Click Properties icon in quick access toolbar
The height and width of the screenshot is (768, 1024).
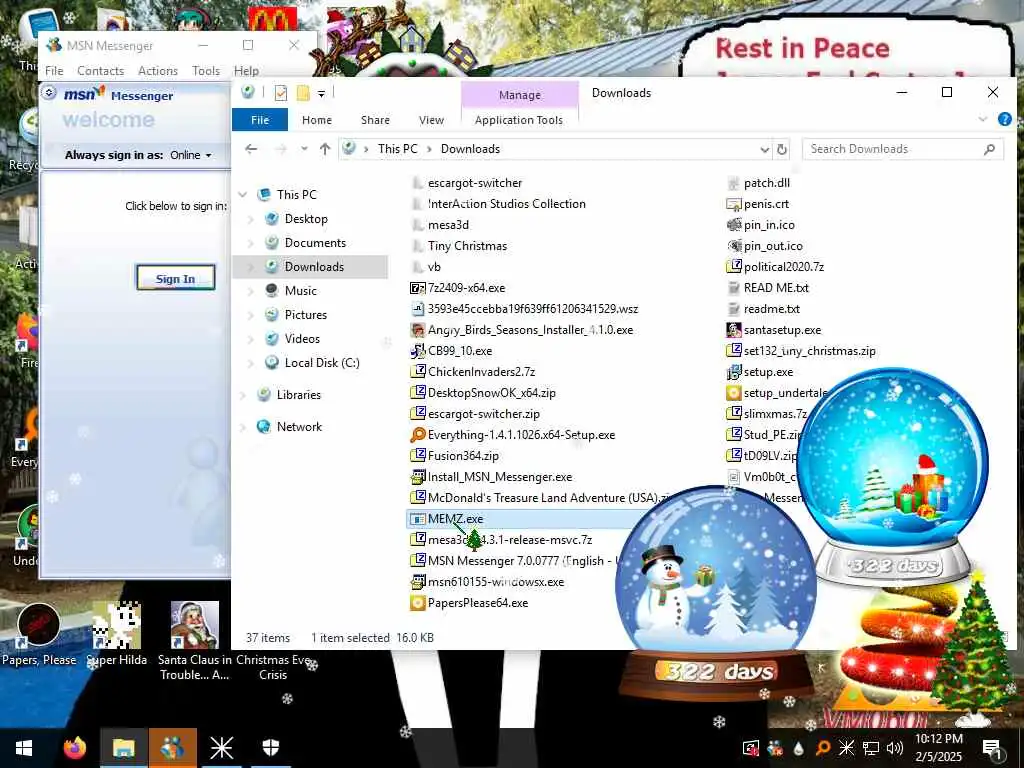pos(281,93)
